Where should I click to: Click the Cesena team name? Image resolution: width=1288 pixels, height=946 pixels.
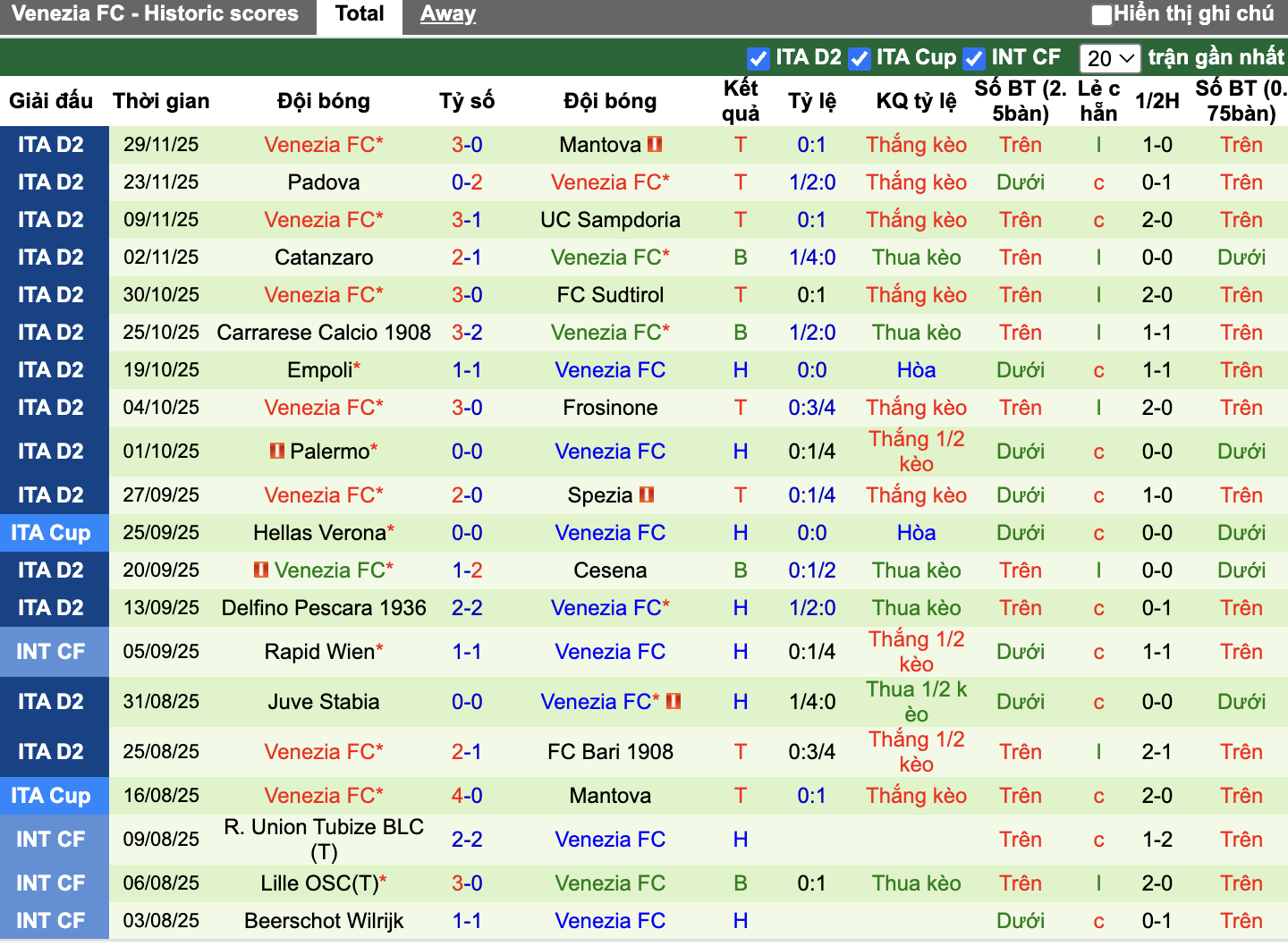pos(610,570)
